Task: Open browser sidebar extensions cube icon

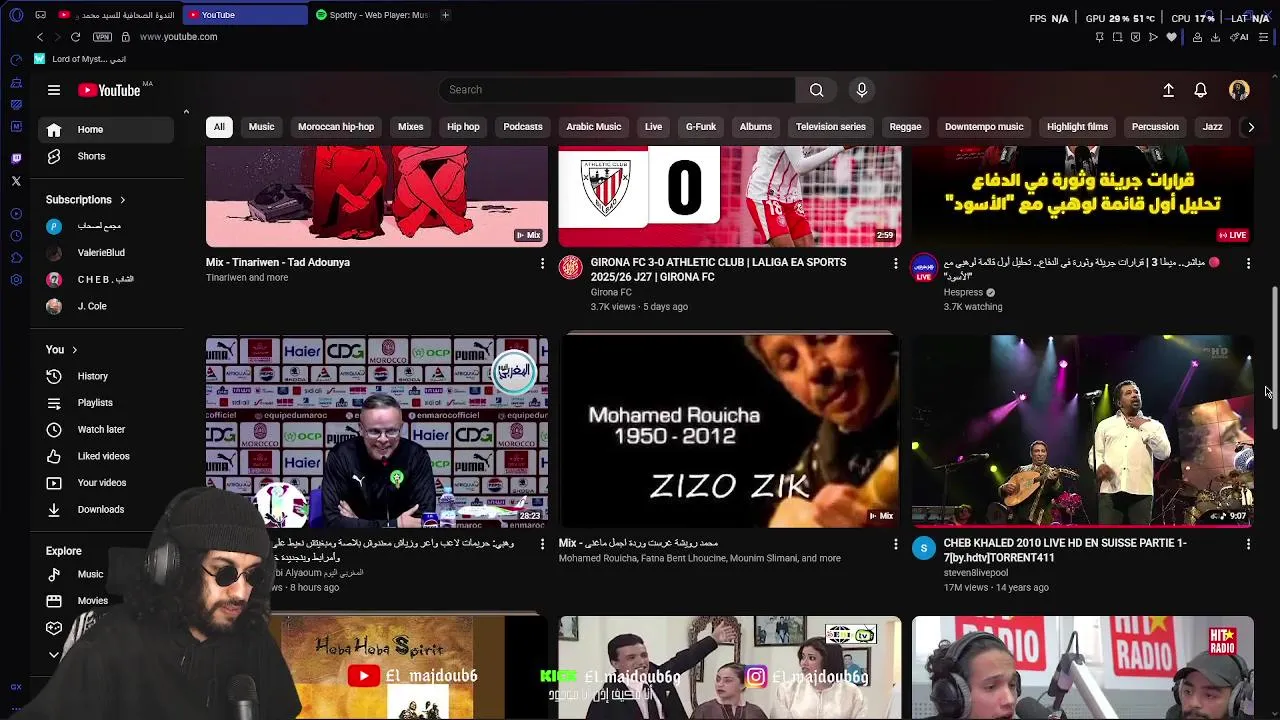Action: point(16,258)
